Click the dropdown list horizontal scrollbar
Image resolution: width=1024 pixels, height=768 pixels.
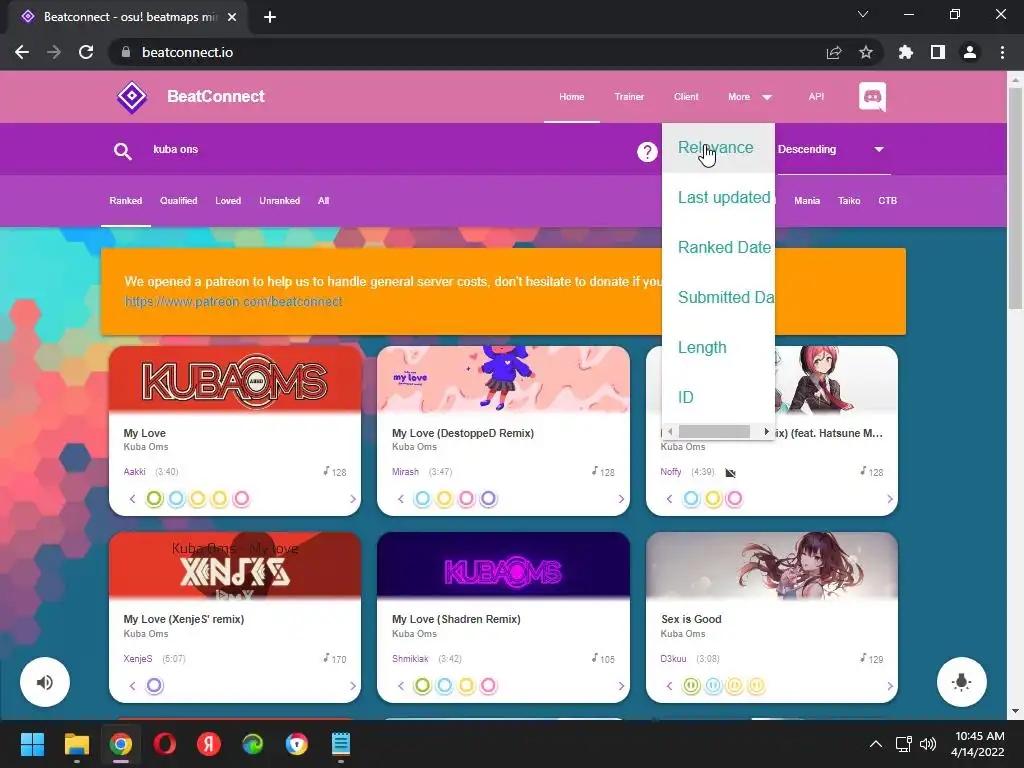(714, 432)
